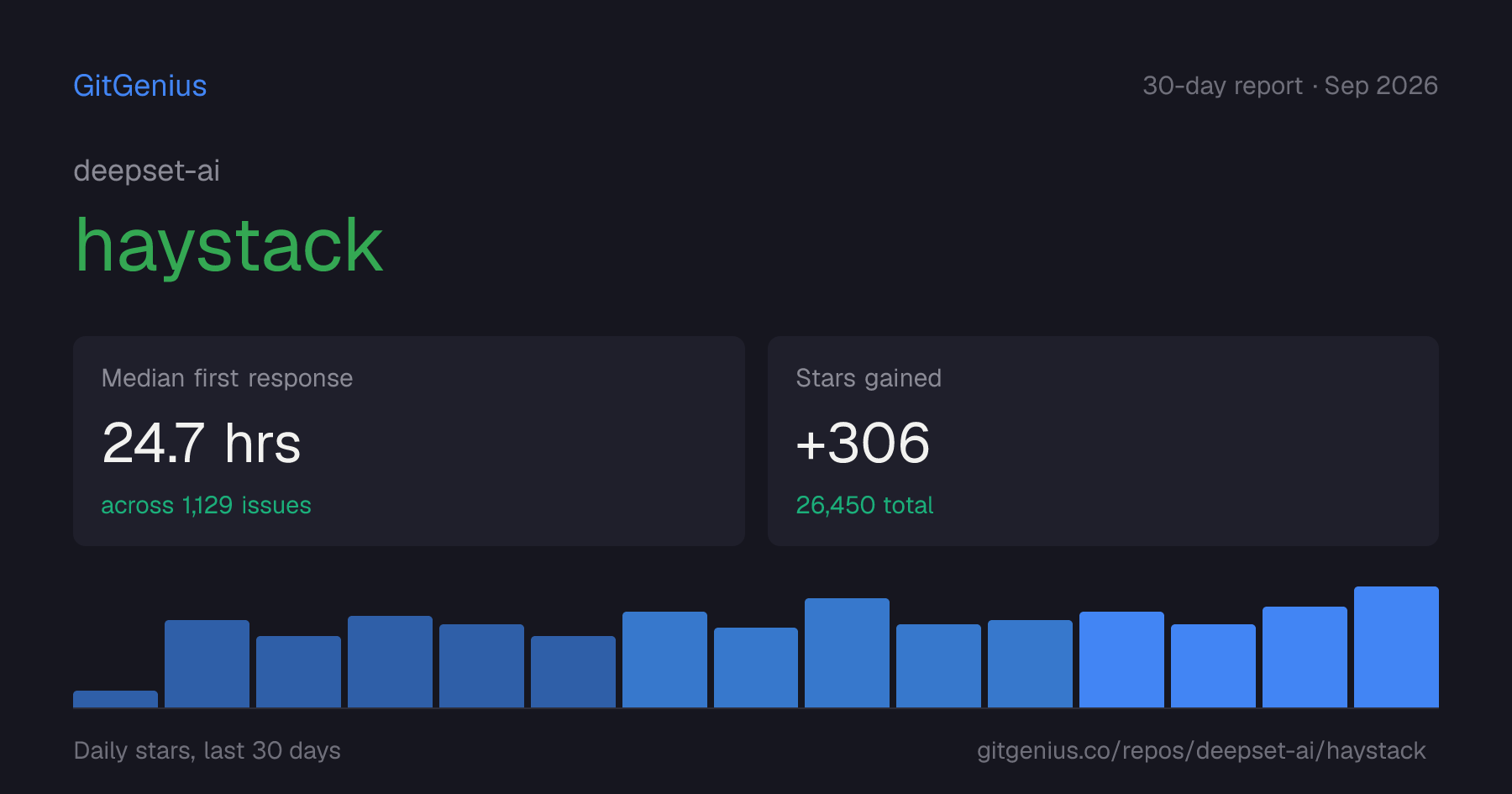Image resolution: width=1512 pixels, height=794 pixels.
Task: Select the fourth bar in the chart
Action: click(x=390, y=661)
